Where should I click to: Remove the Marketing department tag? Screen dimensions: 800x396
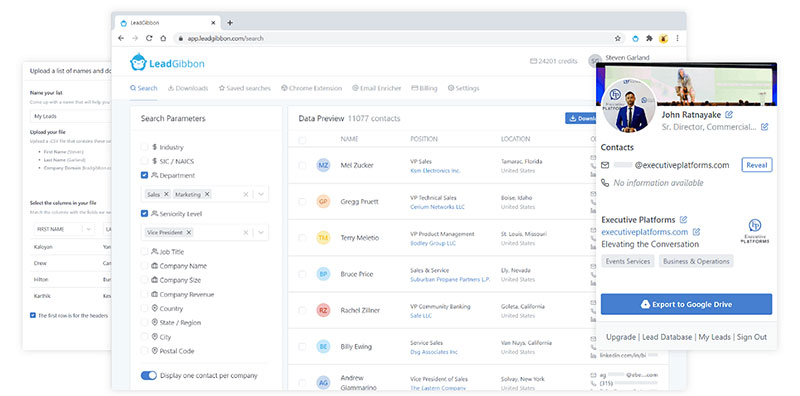coord(207,194)
